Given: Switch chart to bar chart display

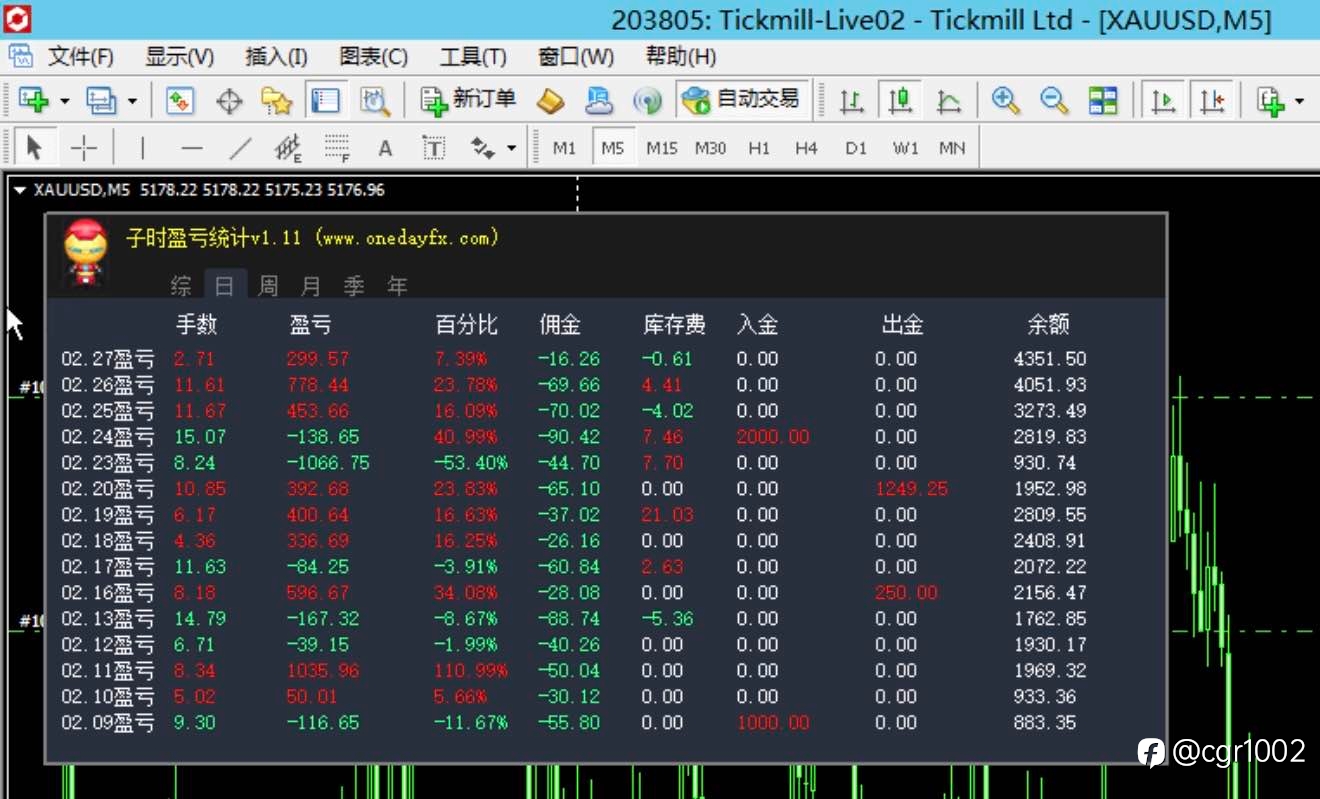Looking at the screenshot, I should (851, 100).
